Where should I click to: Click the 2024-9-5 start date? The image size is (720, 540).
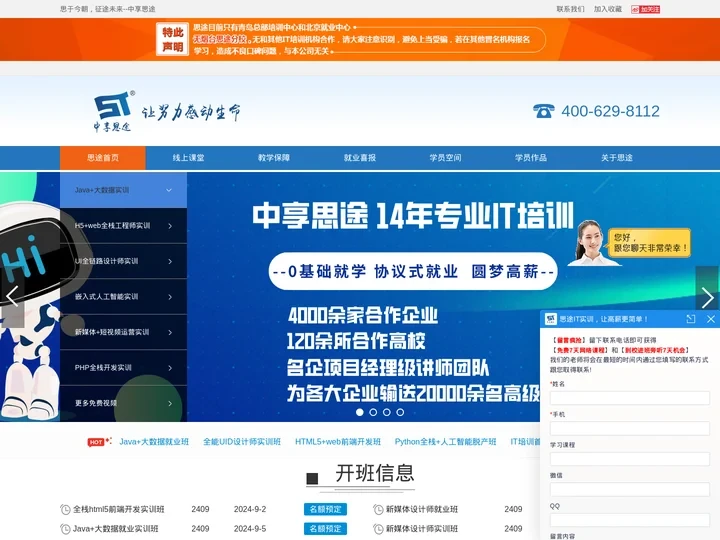pos(250,529)
